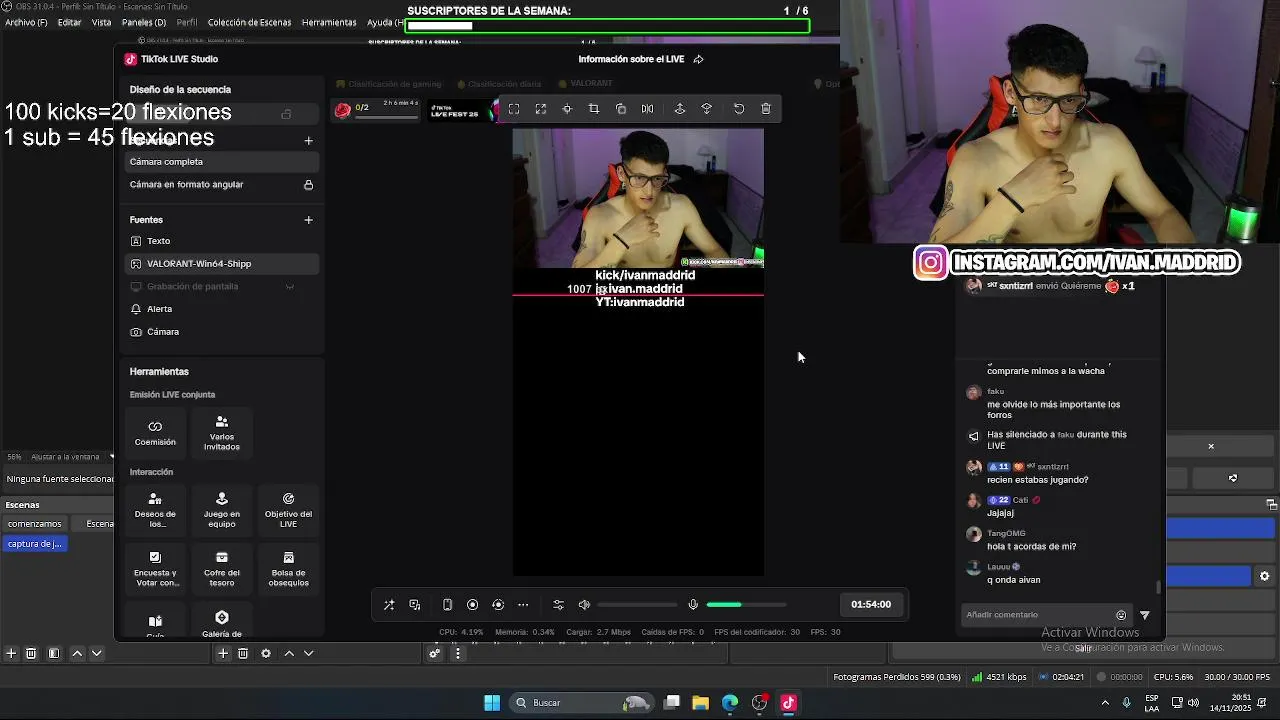Select the VALORANT-Win64-Shipp source

pyautogui.click(x=221, y=264)
